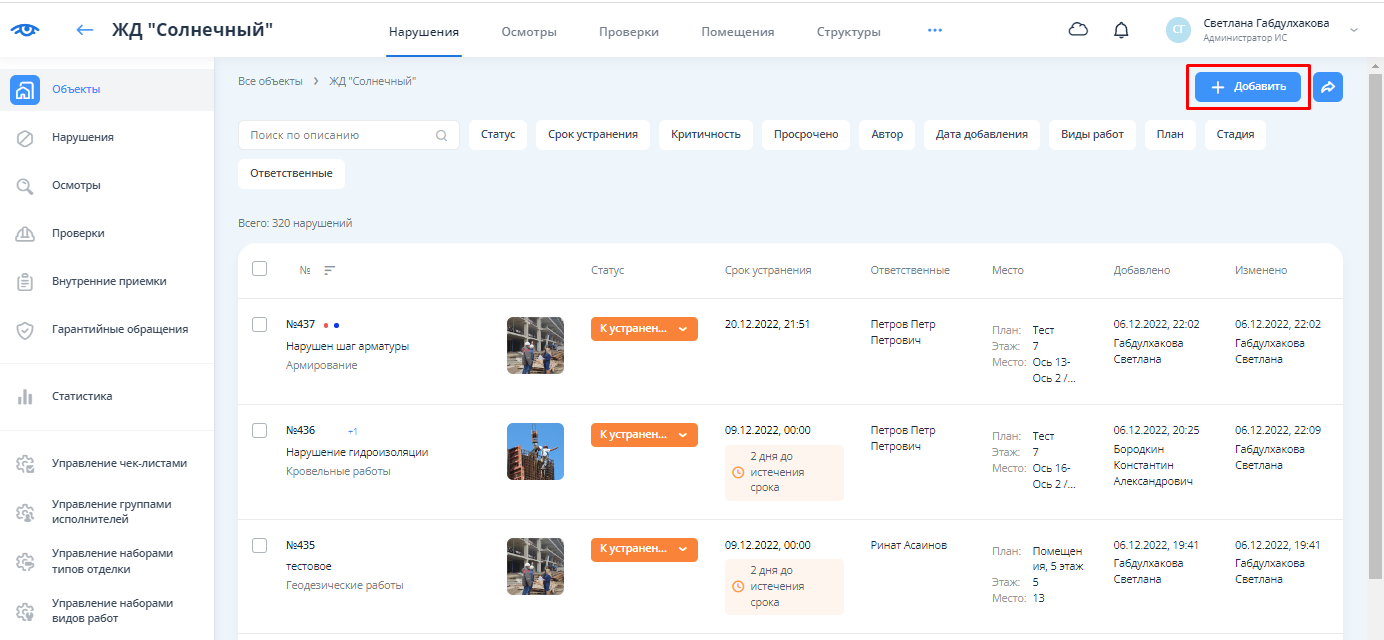Open the cloud sync icon in header
The height and width of the screenshot is (640, 1384).
(x=1078, y=30)
